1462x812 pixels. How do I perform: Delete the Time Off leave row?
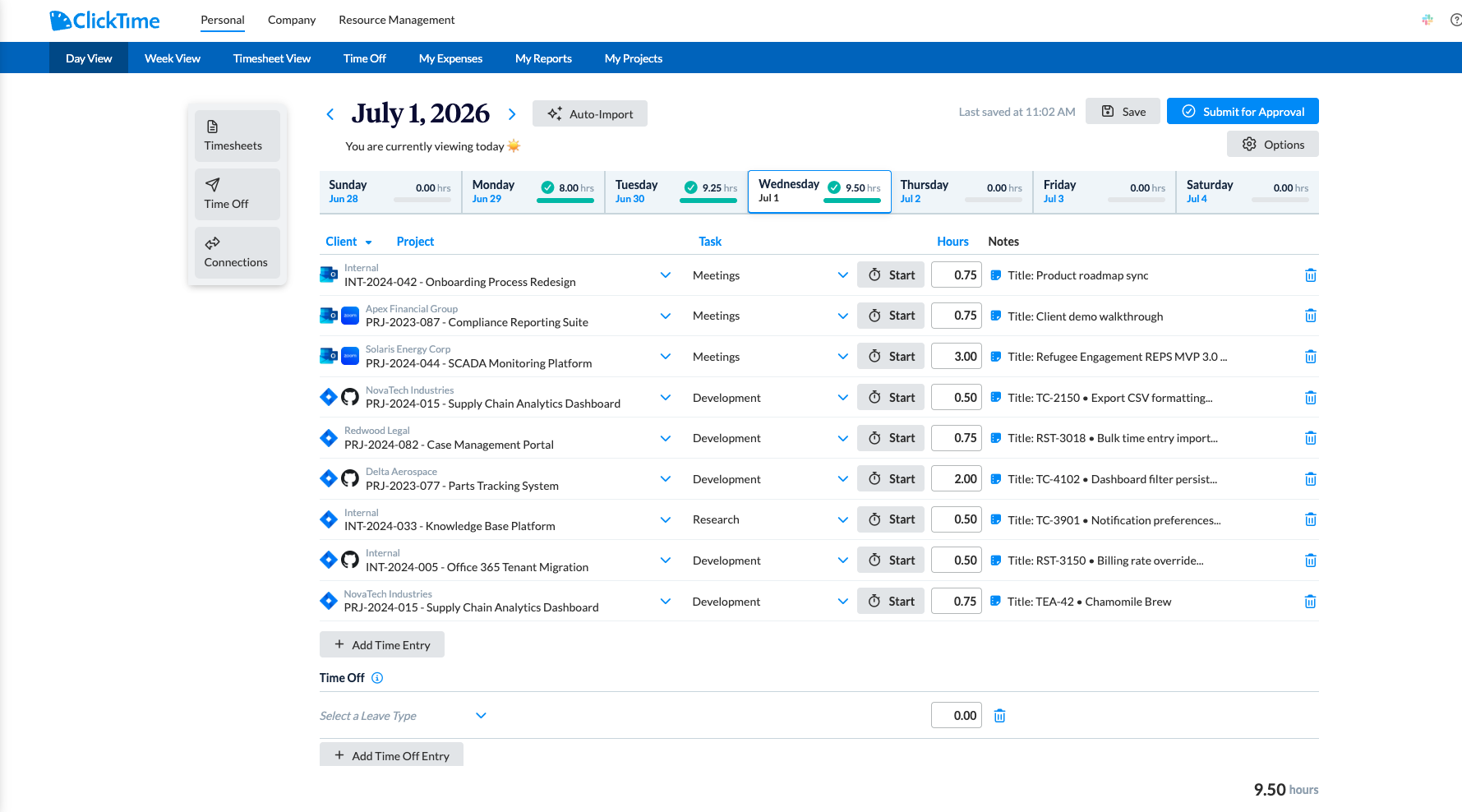point(999,716)
